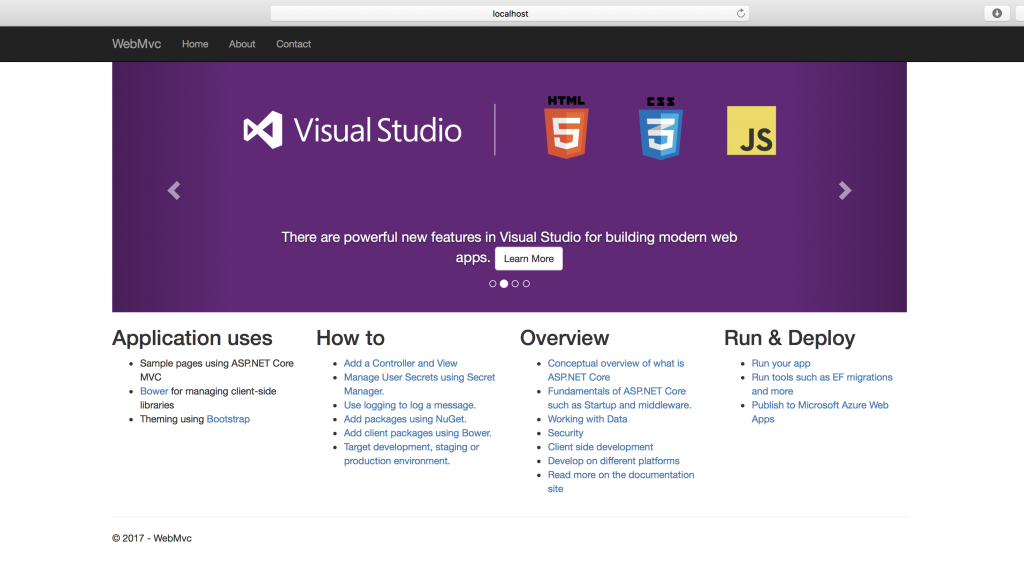1024x566 pixels.
Task: Select the first carousel indicator dot
Action: [492, 284]
